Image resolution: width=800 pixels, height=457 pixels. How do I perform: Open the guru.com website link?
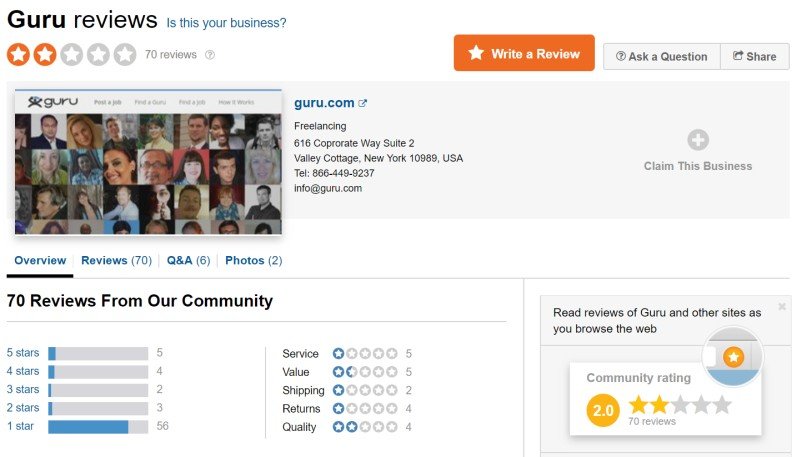click(324, 103)
